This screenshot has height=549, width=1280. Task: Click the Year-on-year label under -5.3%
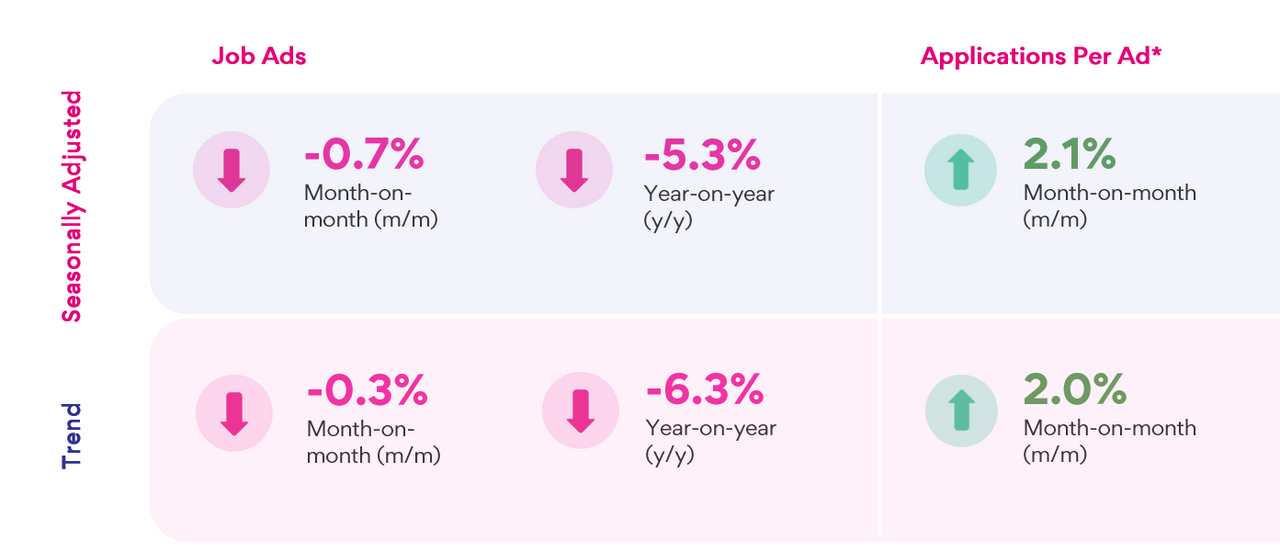click(x=710, y=194)
